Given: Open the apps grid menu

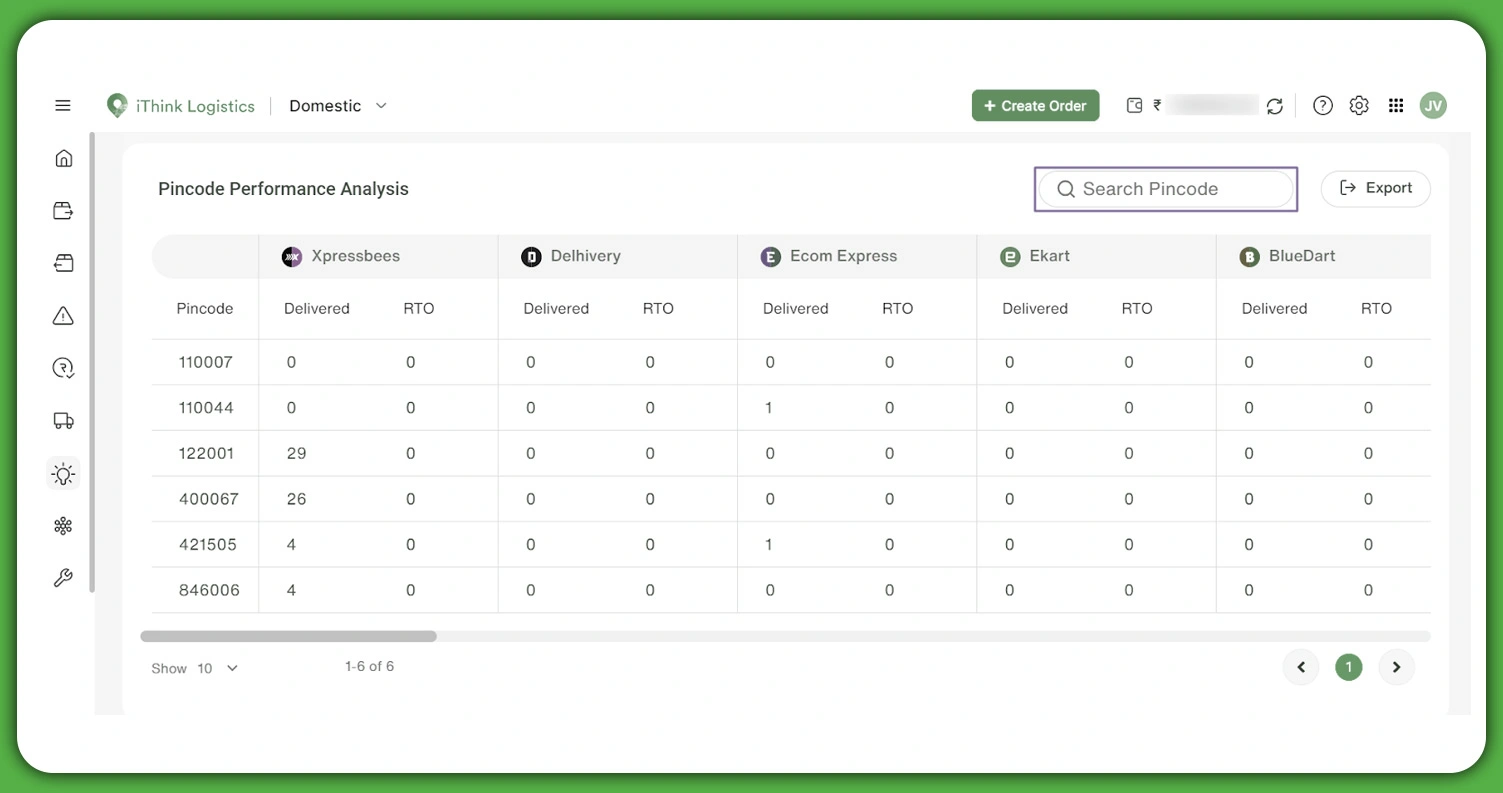Looking at the screenshot, I should 1395,105.
